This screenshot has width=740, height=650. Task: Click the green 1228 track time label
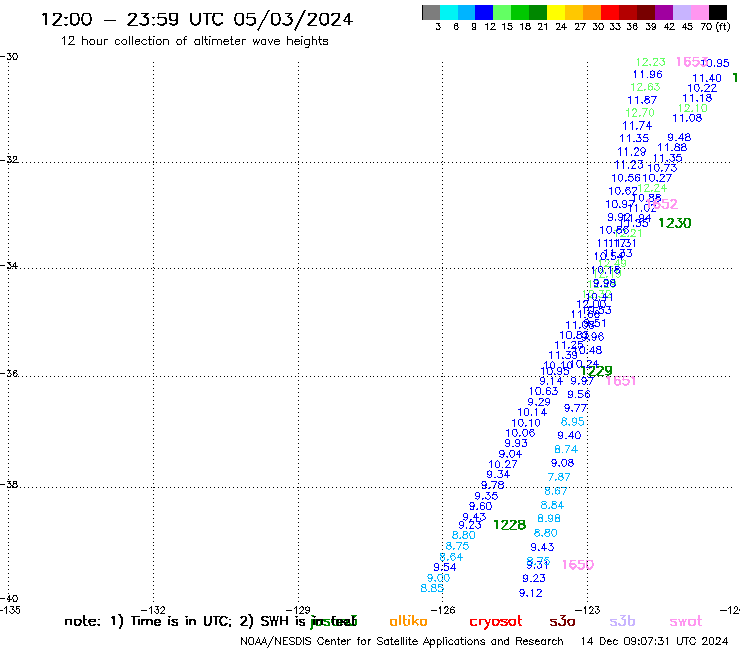509,525
